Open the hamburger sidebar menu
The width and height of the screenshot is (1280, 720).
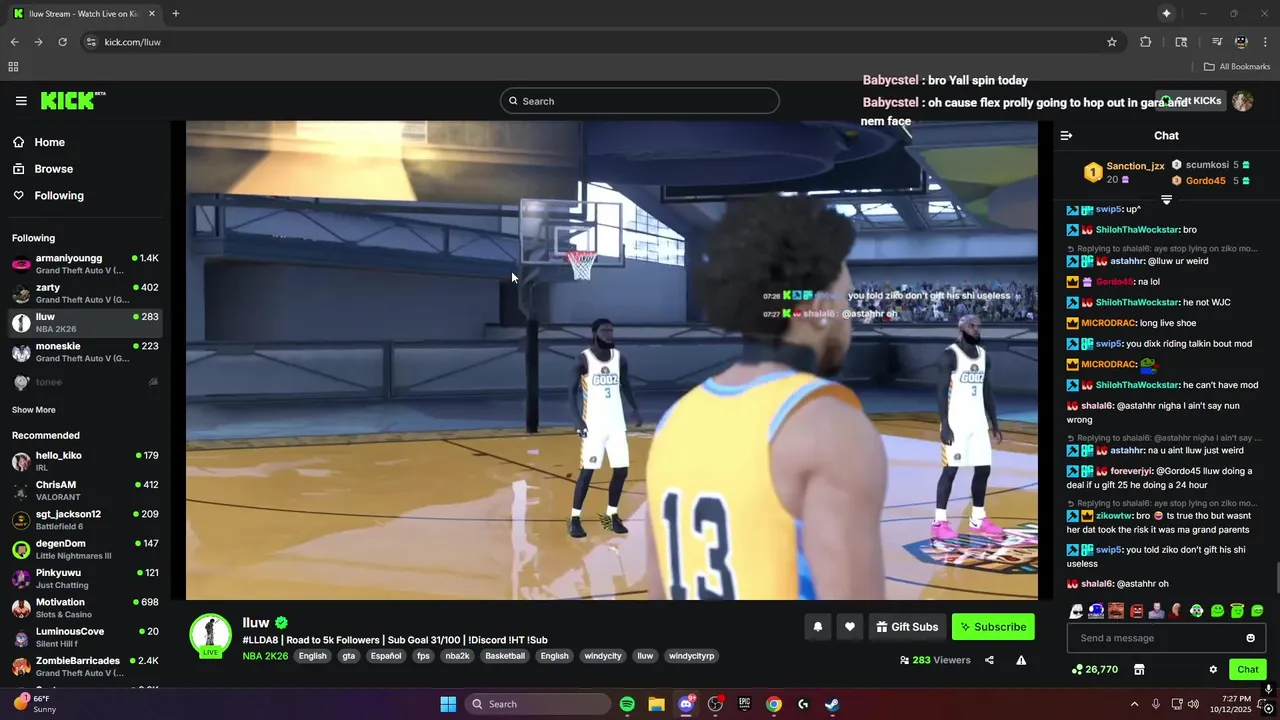[x=21, y=101]
